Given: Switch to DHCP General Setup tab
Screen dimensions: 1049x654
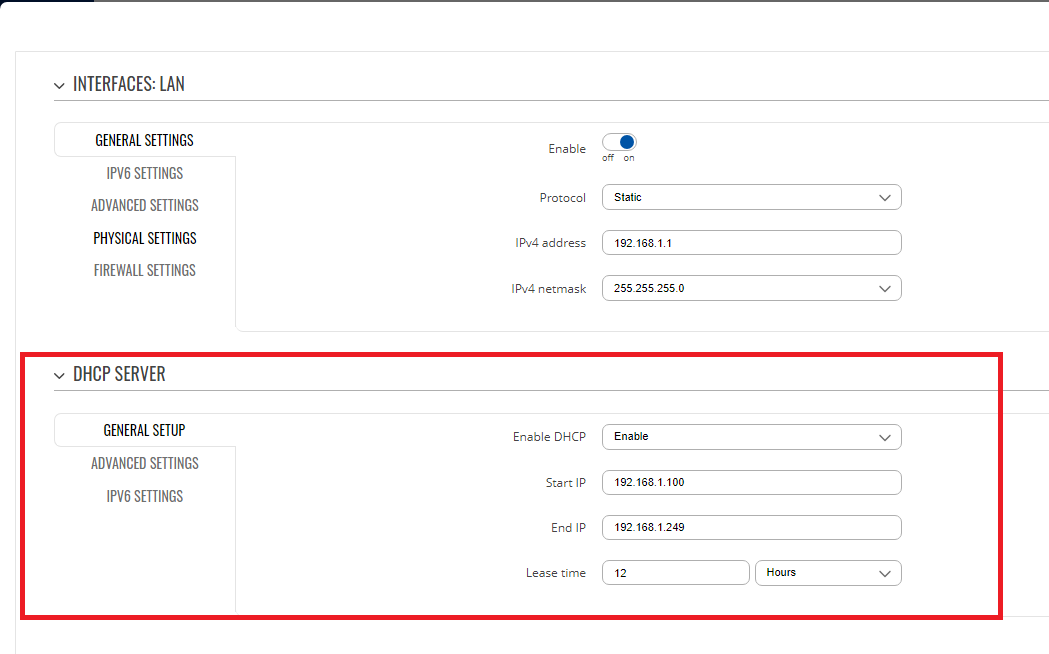Looking at the screenshot, I should click(x=145, y=431).
